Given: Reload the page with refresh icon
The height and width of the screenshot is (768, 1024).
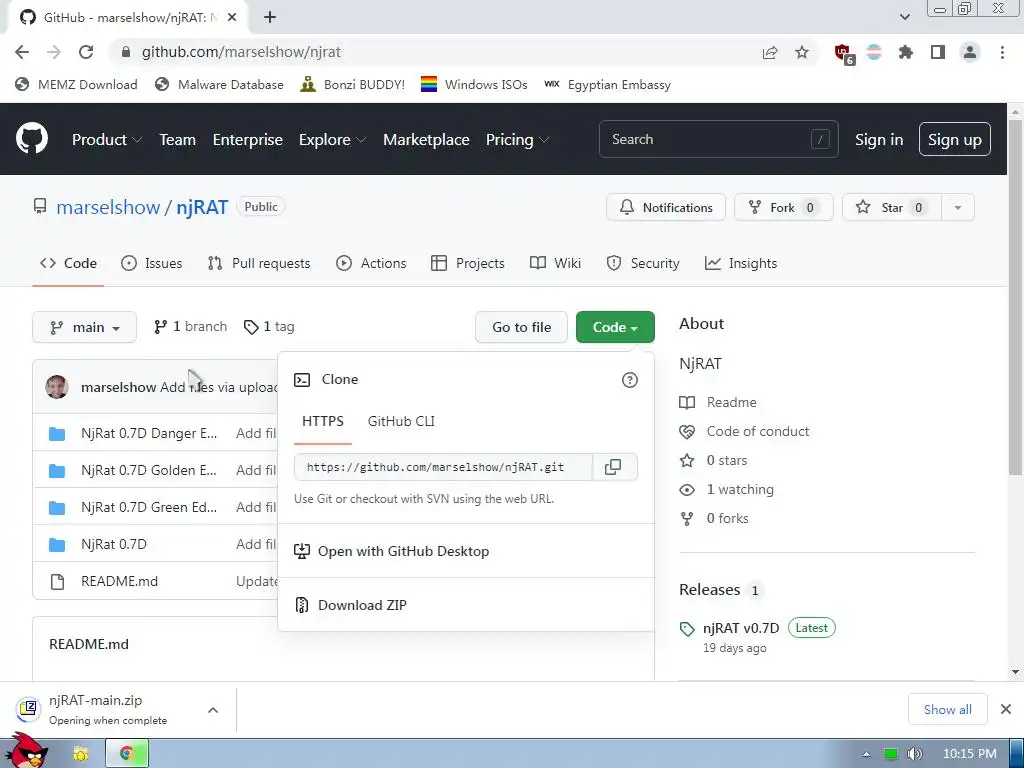Looking at the screenshot, I should point(86,52).
